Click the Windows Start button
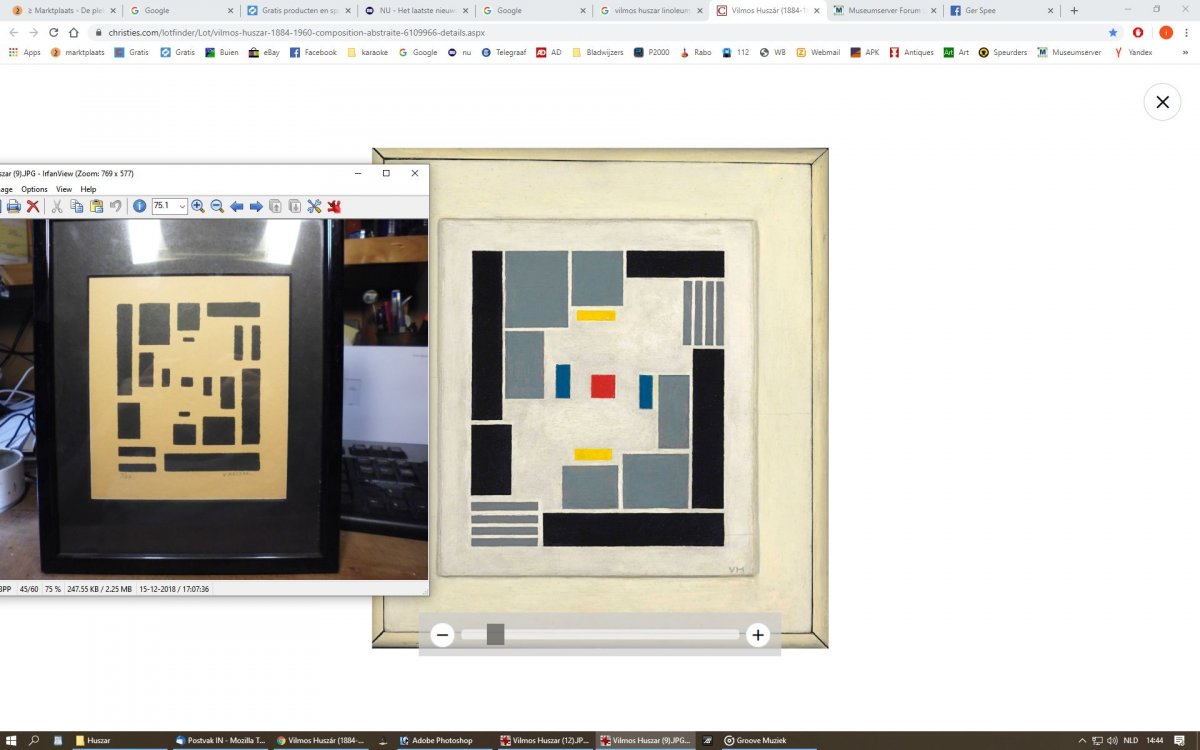 tap(10, 740)
